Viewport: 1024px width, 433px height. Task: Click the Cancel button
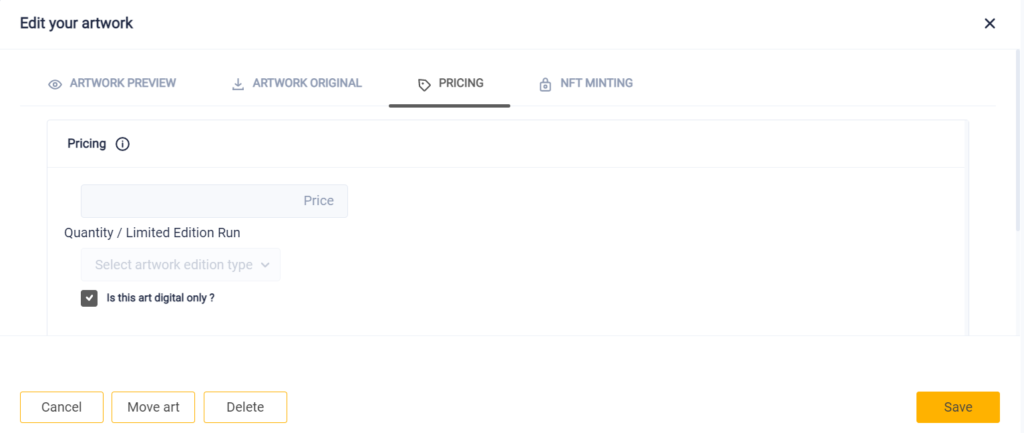point(61,407)
